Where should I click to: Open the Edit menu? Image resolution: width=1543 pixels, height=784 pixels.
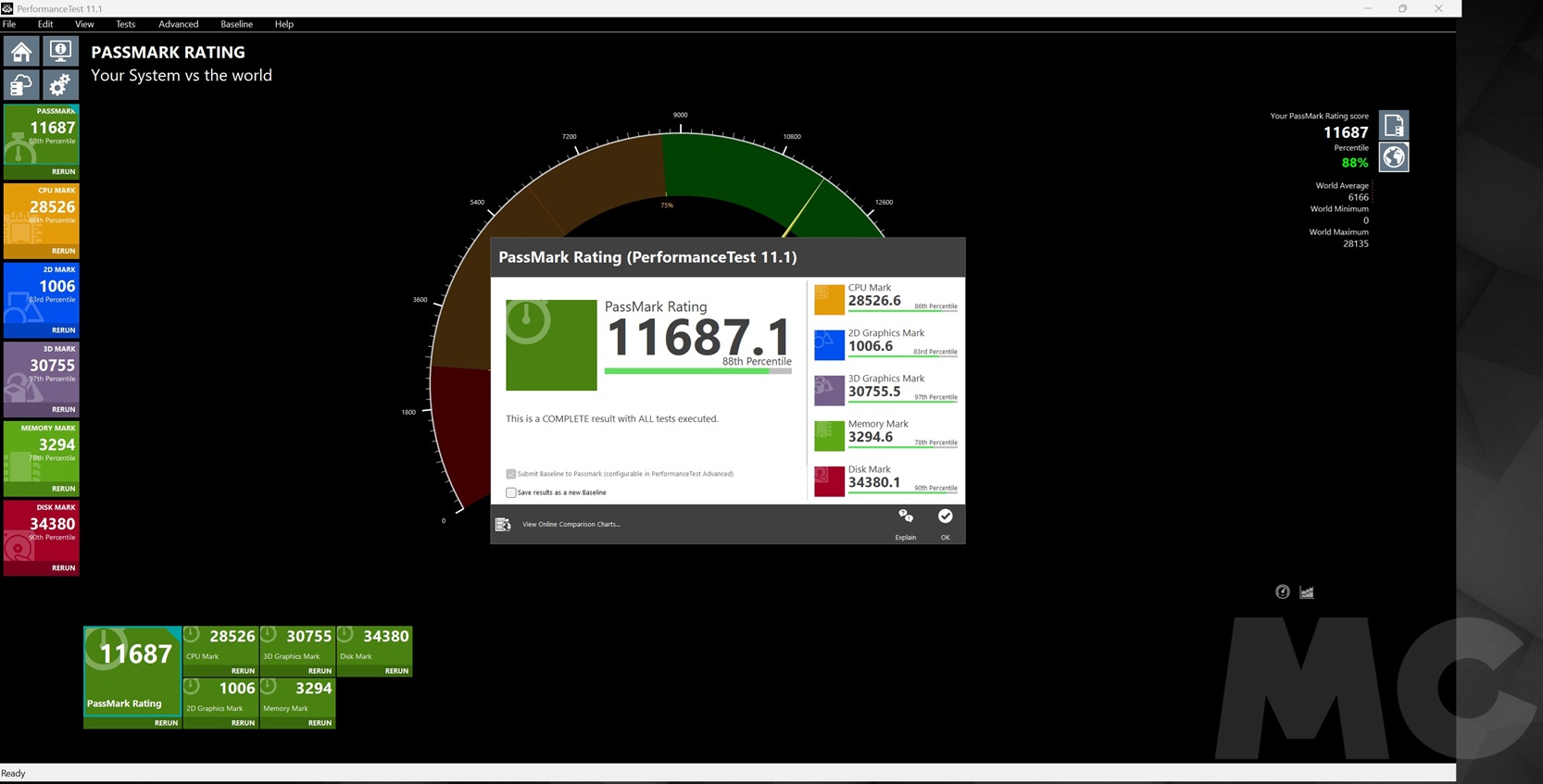(45, 24)
